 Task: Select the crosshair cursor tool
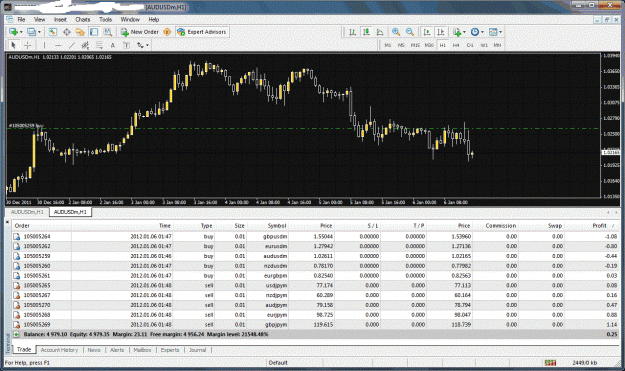(x=28, y=45)
